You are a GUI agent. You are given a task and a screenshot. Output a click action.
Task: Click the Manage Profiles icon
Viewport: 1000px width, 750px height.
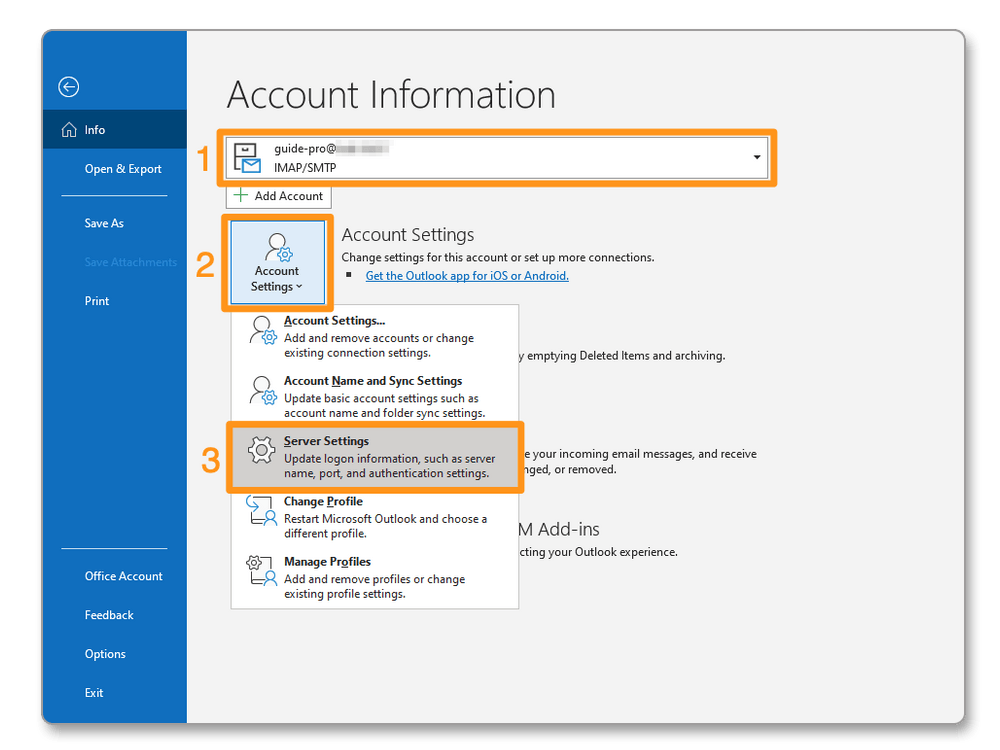[261, 570]
